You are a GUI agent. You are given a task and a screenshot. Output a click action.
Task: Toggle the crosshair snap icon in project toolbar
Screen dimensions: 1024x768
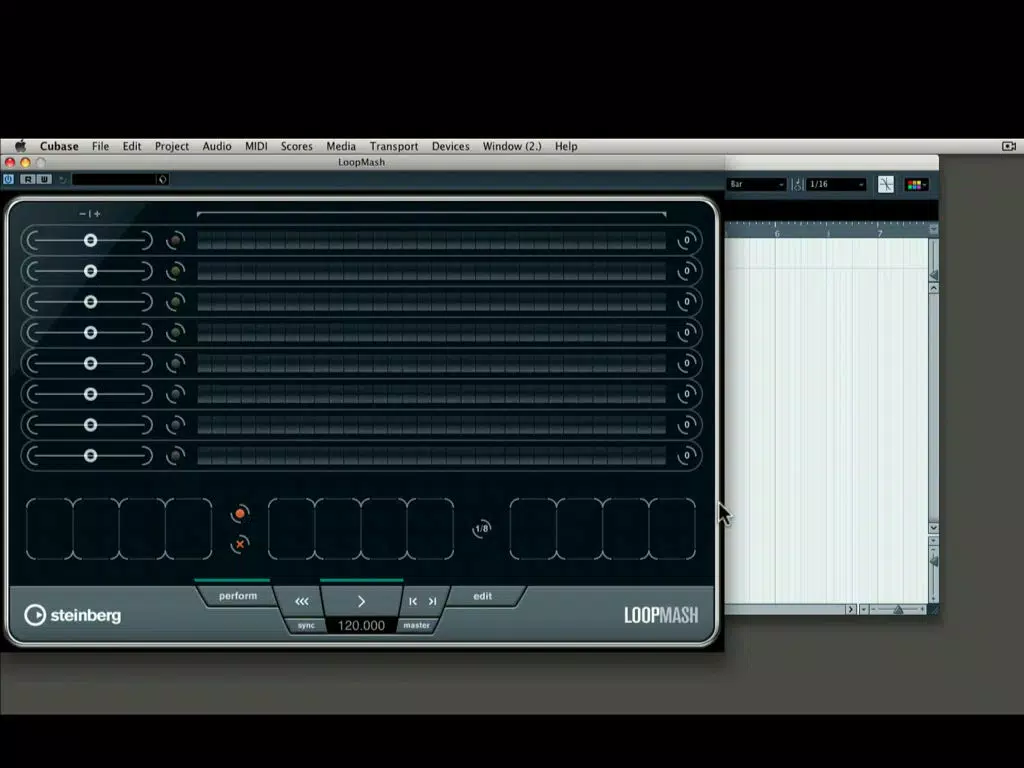pyautogui.click(x=886, y=185)
